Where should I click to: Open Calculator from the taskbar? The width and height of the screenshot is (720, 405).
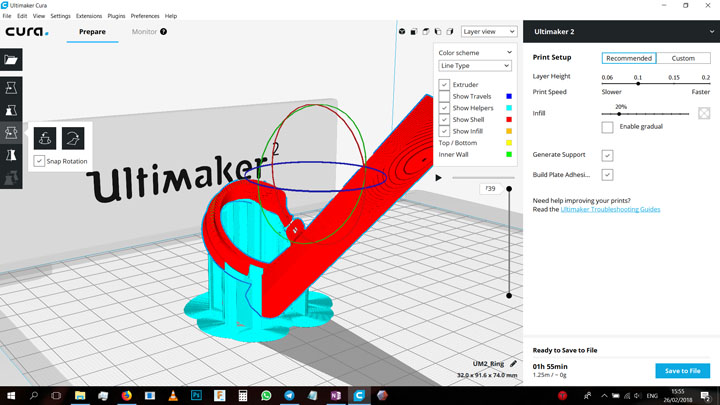[x=243, y=395]
